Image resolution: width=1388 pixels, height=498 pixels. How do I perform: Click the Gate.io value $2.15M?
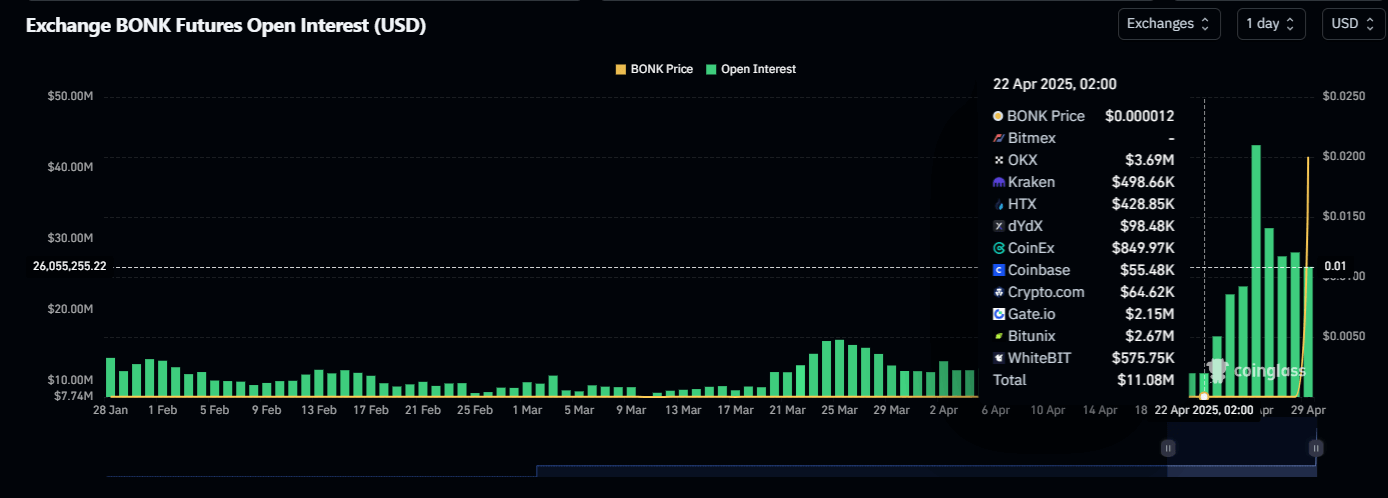(x=1150, y=314)
